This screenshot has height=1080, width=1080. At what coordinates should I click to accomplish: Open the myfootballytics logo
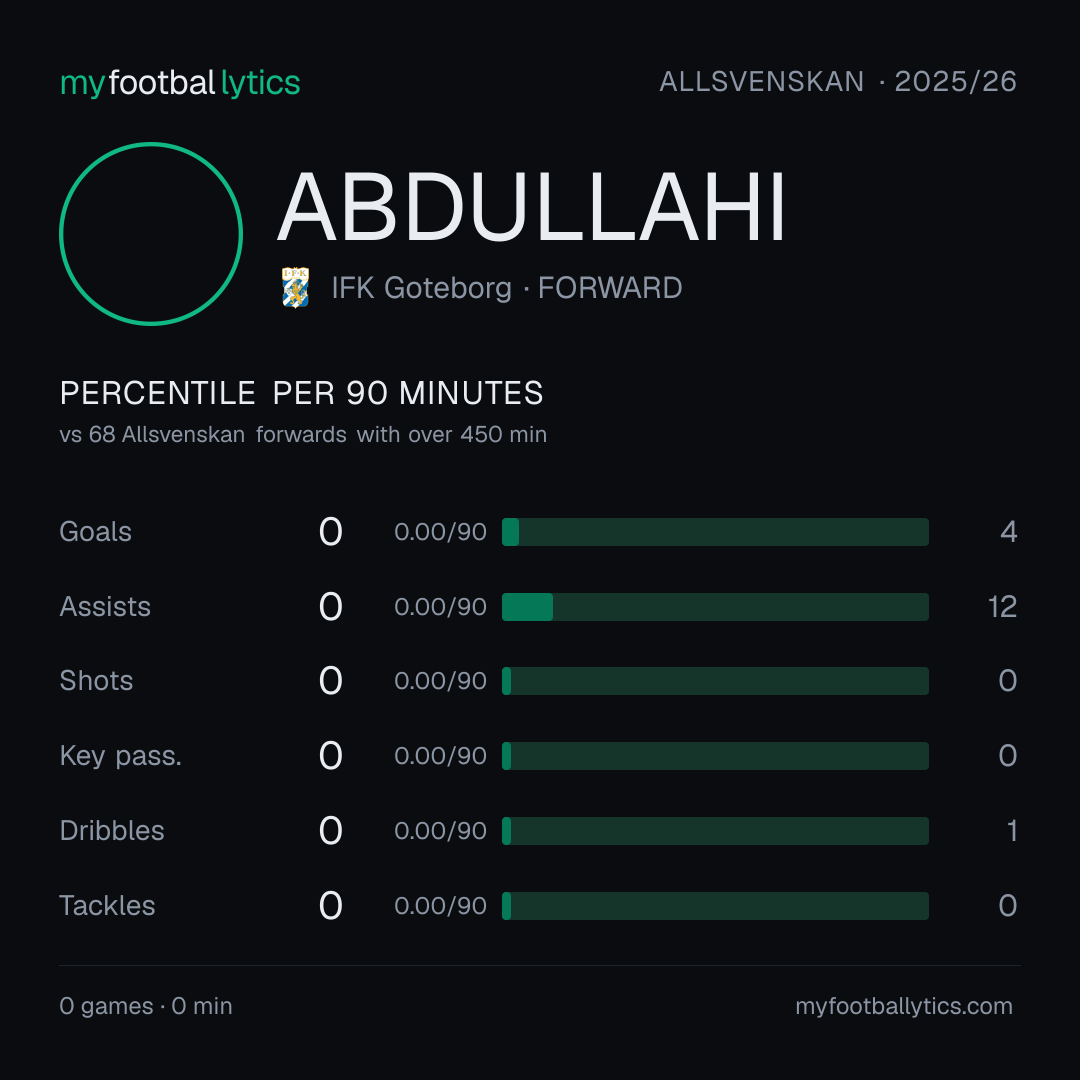click(180, 83)
